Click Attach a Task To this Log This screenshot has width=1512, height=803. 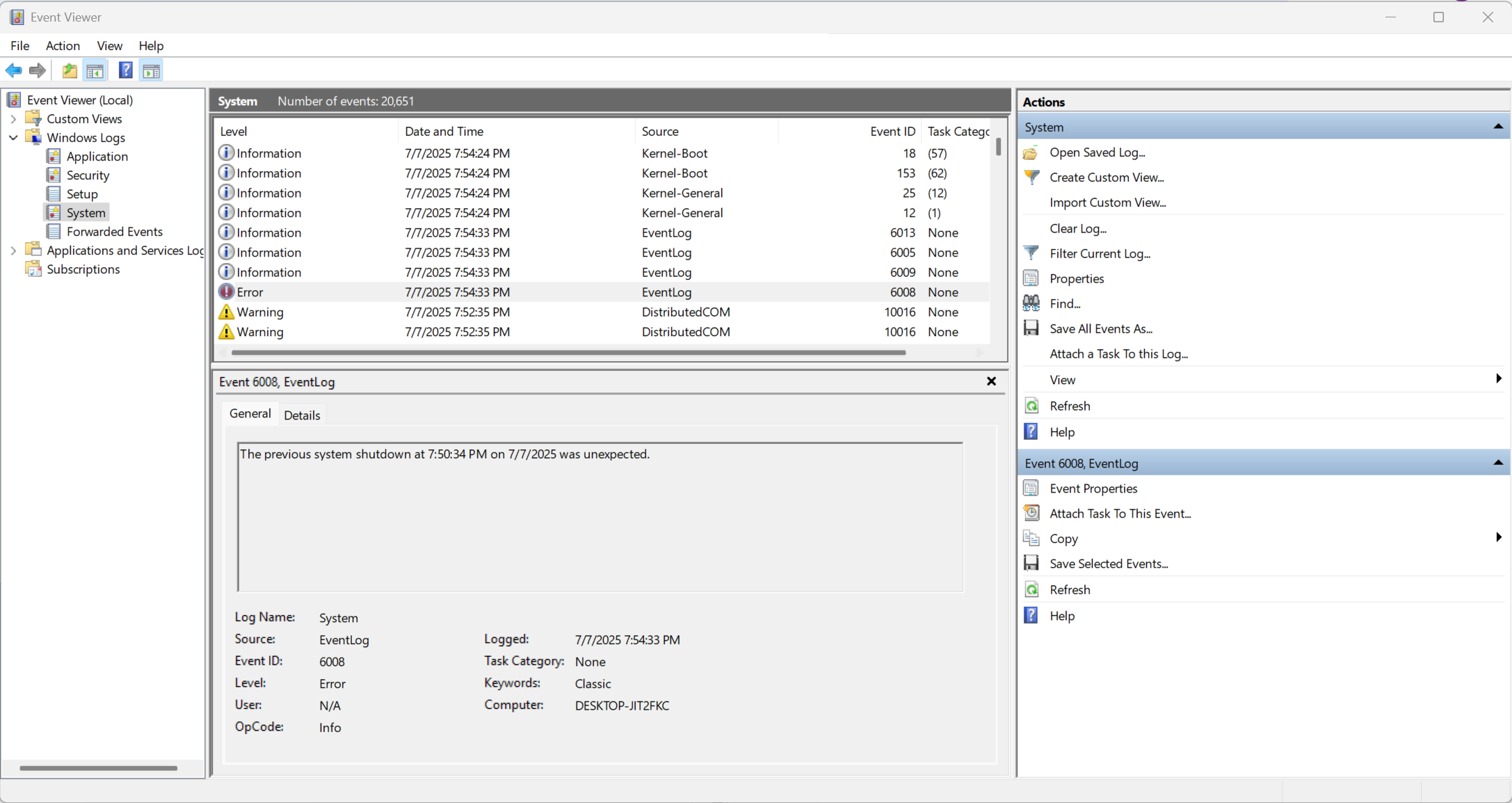click(1118, 353)
